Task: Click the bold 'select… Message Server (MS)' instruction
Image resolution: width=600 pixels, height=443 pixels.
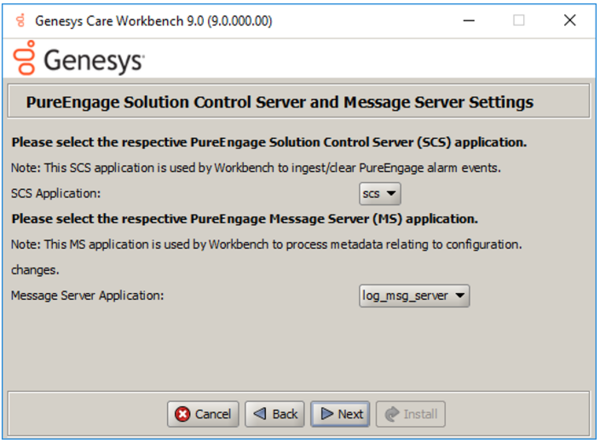Action: coord(245,219)
